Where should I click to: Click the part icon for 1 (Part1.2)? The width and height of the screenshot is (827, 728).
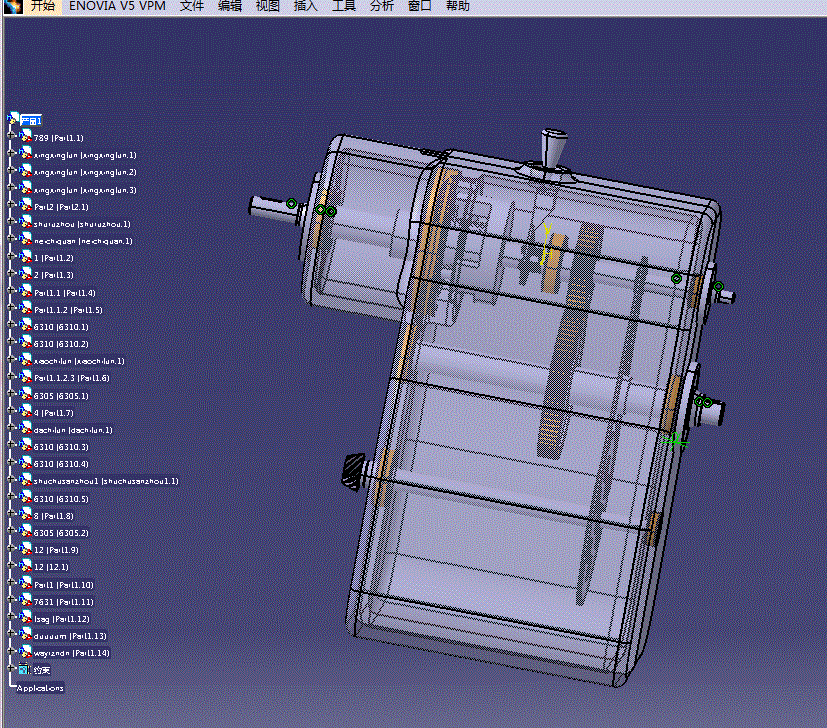tap(25, 257)
